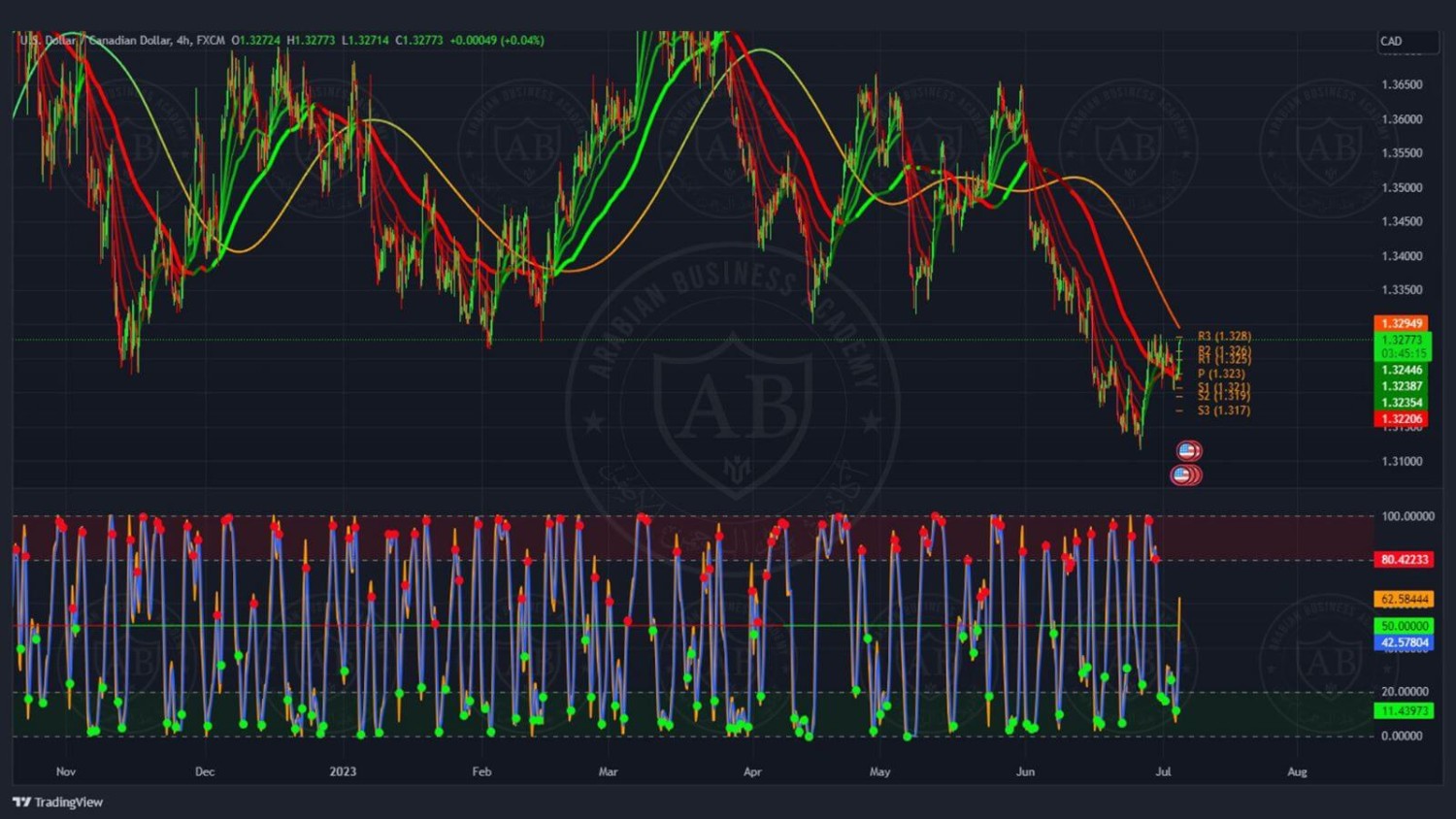Click the 1.31000 price scale label
The image size is (1456, 819).
(x=1402, y=461)
